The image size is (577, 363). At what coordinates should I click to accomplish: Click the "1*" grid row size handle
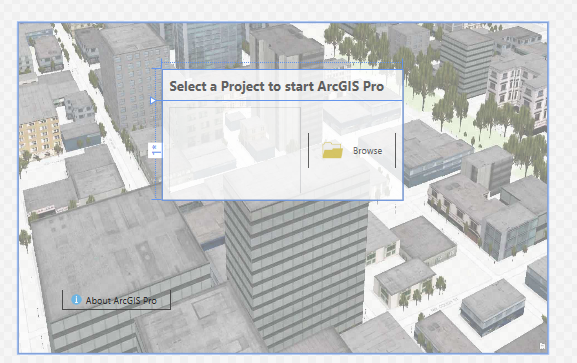(x=156, y=150)
